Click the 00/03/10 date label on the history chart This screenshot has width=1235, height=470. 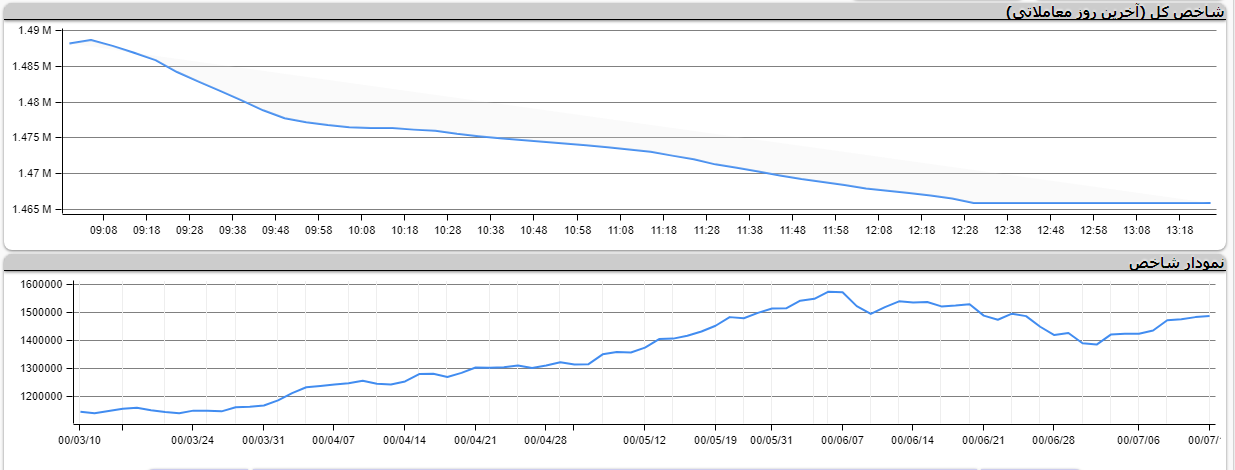(x=80, y=439)
